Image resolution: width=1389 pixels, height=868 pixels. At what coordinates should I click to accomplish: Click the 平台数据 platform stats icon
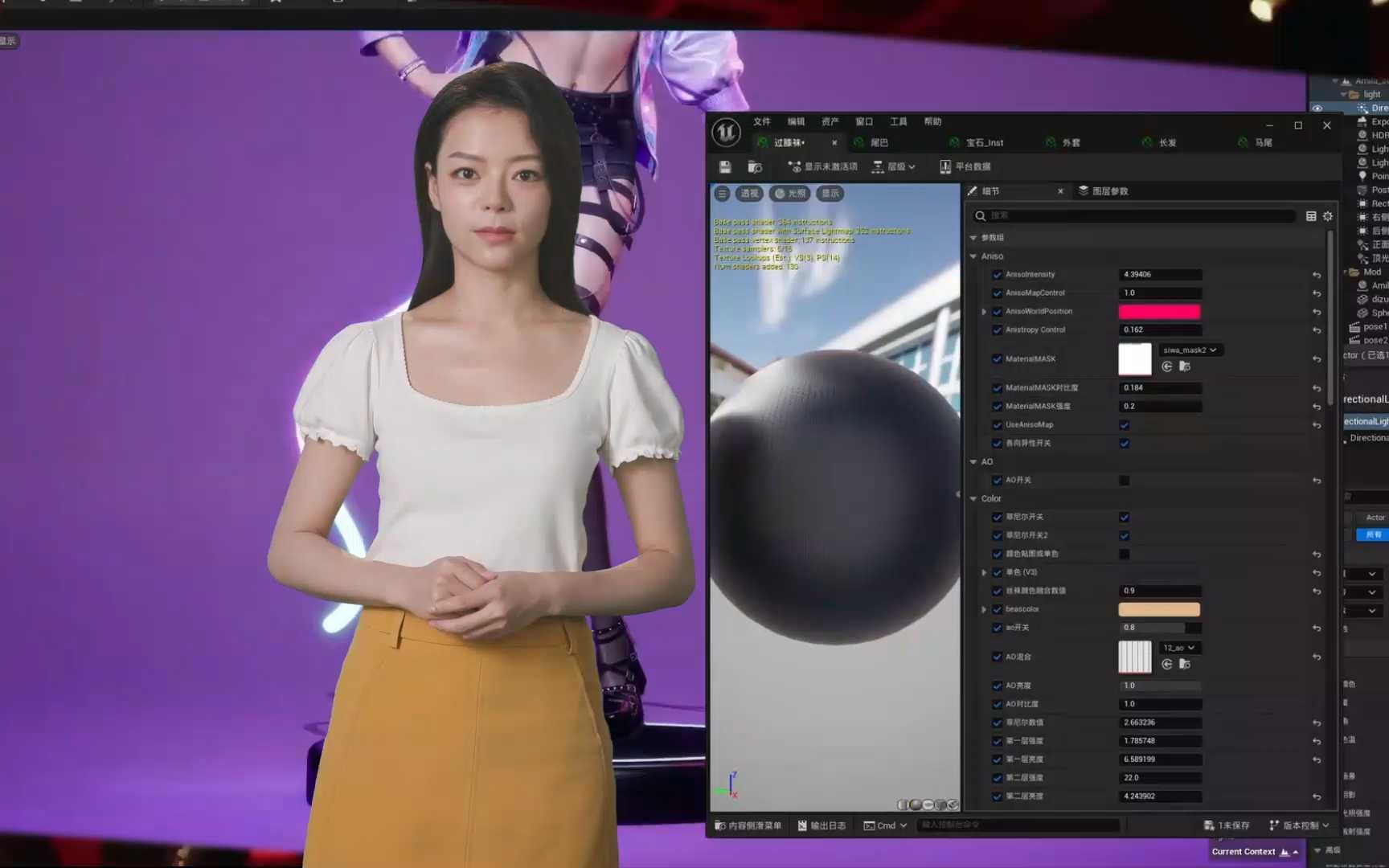[x=945, y=166]
